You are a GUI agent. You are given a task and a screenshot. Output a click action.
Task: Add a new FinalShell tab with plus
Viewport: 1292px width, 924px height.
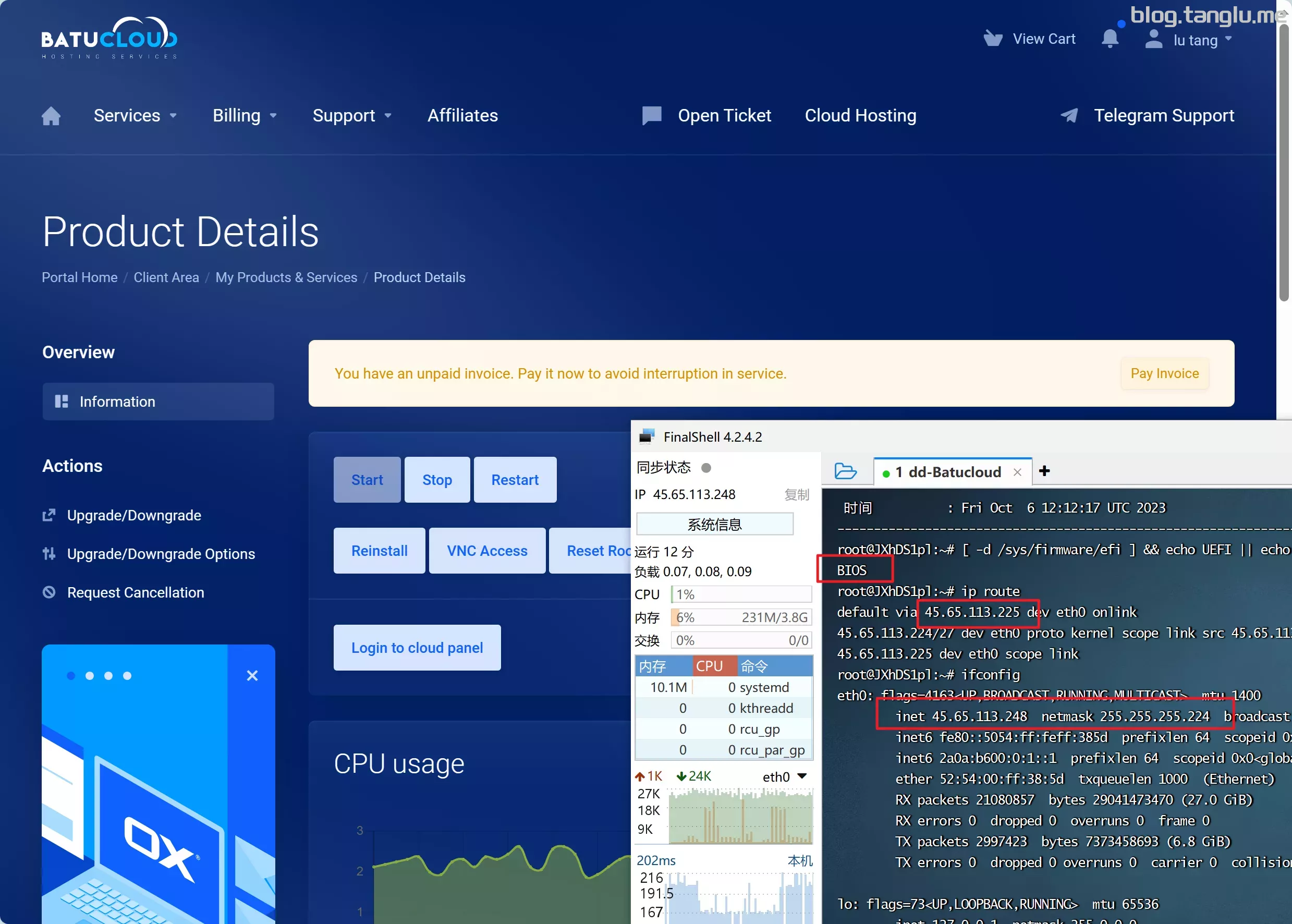point(1044,470)
